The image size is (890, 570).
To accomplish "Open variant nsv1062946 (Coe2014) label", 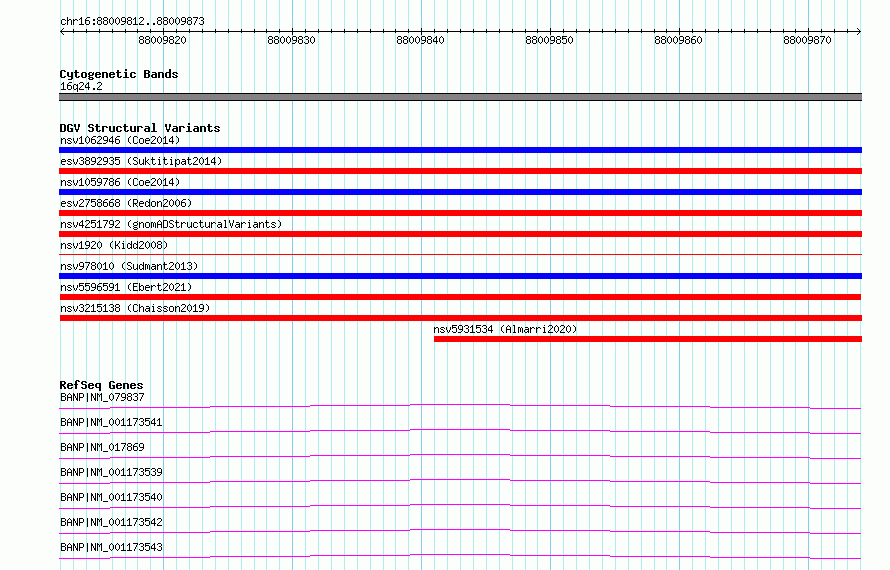I will [x=120, y=140].
